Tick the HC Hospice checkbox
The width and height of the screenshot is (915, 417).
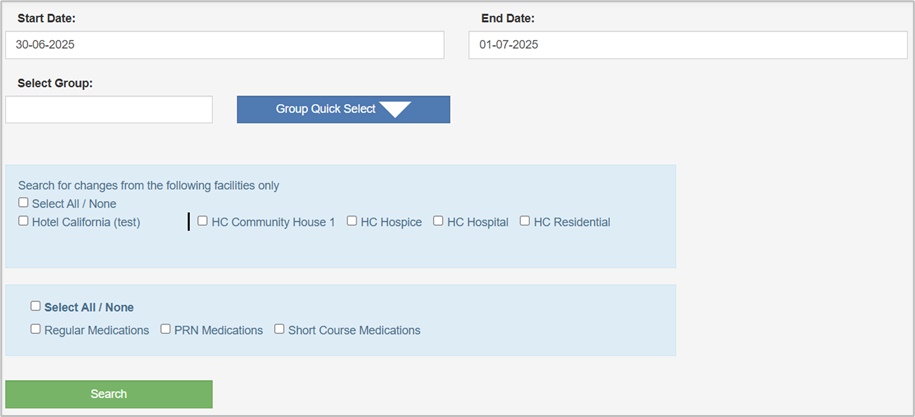click(x=352, y=221)
